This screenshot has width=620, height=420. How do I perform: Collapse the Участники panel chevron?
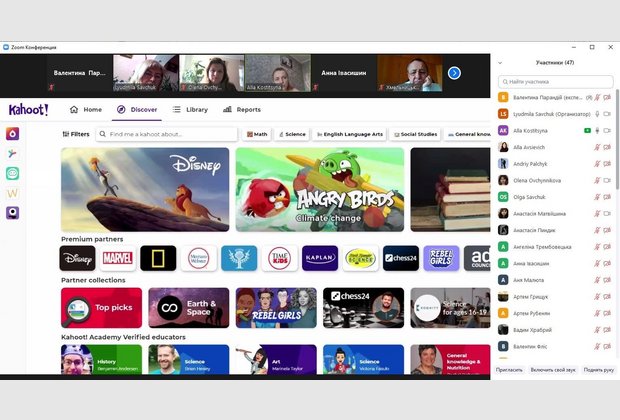pos(500,62)
